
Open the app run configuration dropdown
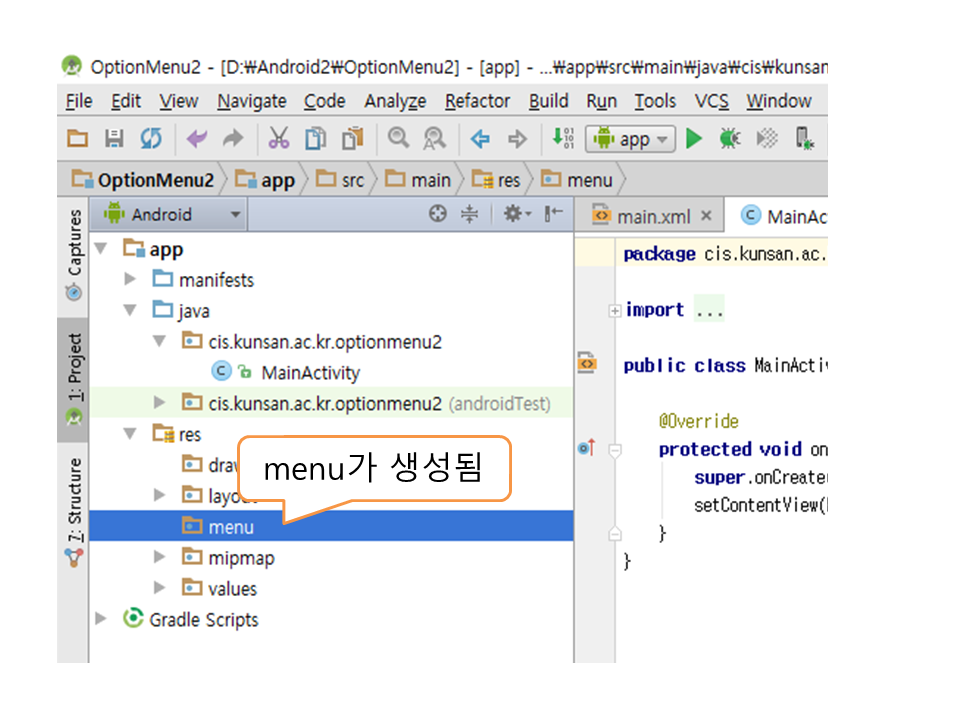(632, 140)
